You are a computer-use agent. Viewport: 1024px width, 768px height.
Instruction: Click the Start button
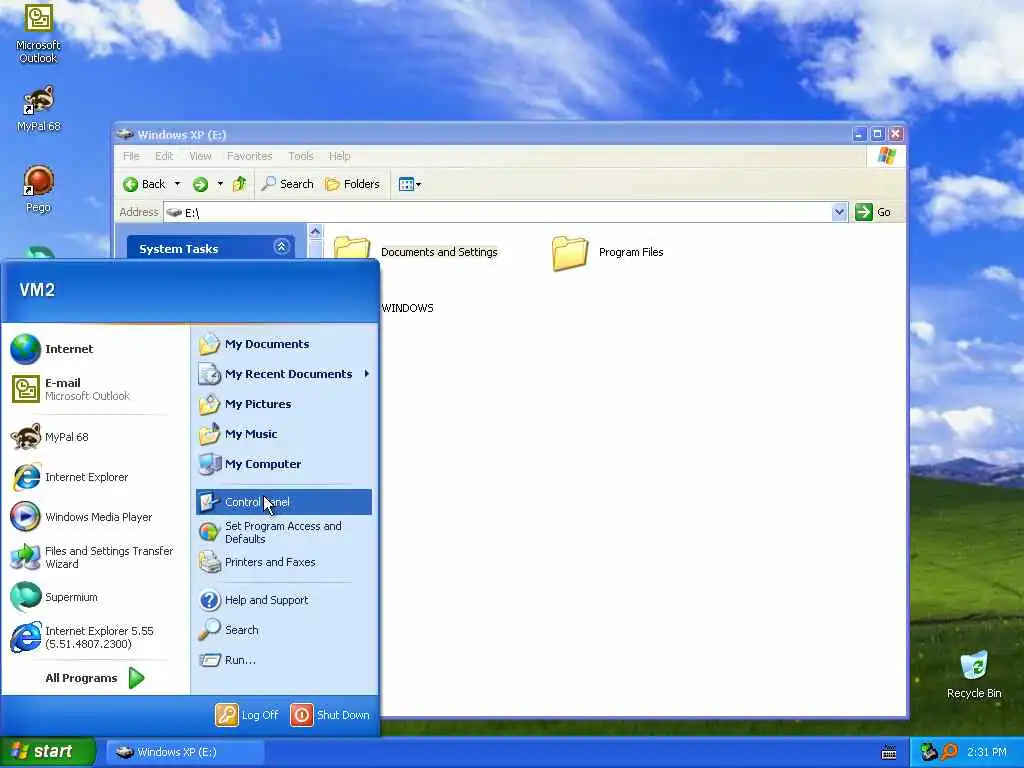[x=47, y=752]
